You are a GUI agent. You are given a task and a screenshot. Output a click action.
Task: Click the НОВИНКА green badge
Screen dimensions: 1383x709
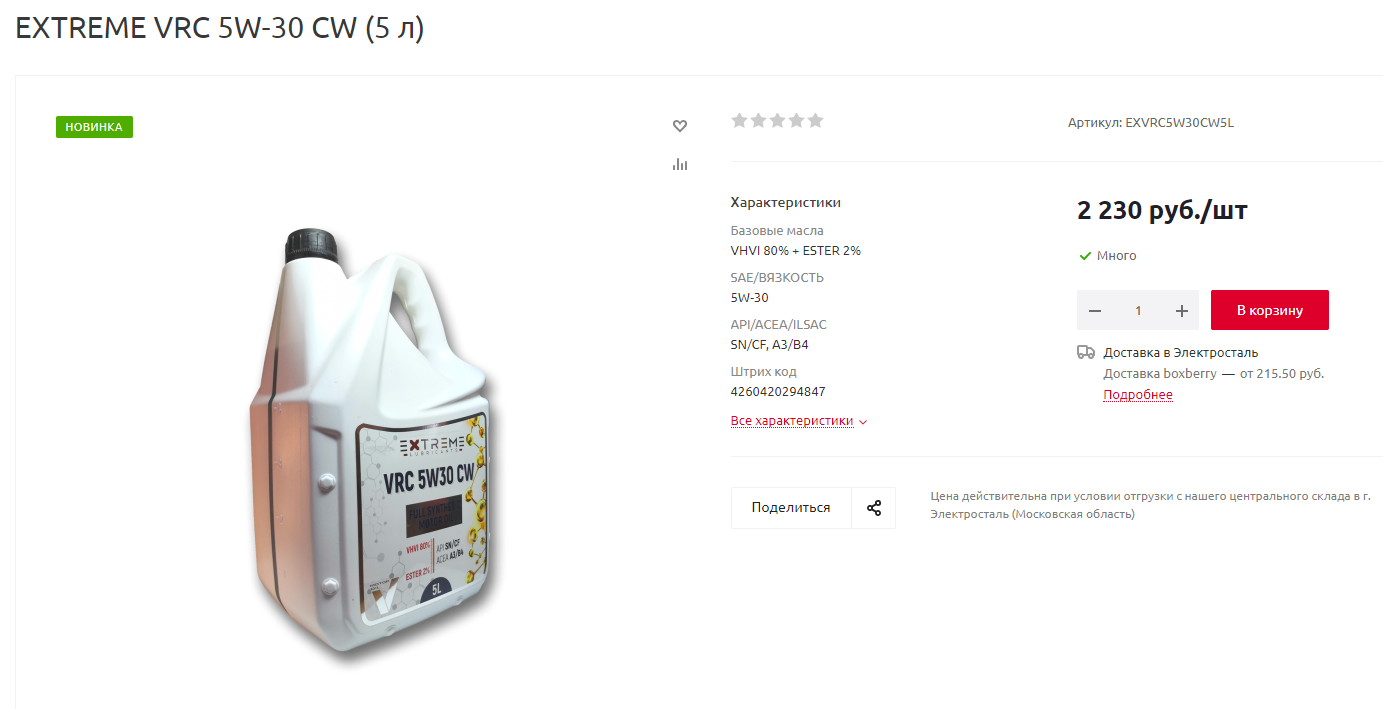click(x=94, y=127)
